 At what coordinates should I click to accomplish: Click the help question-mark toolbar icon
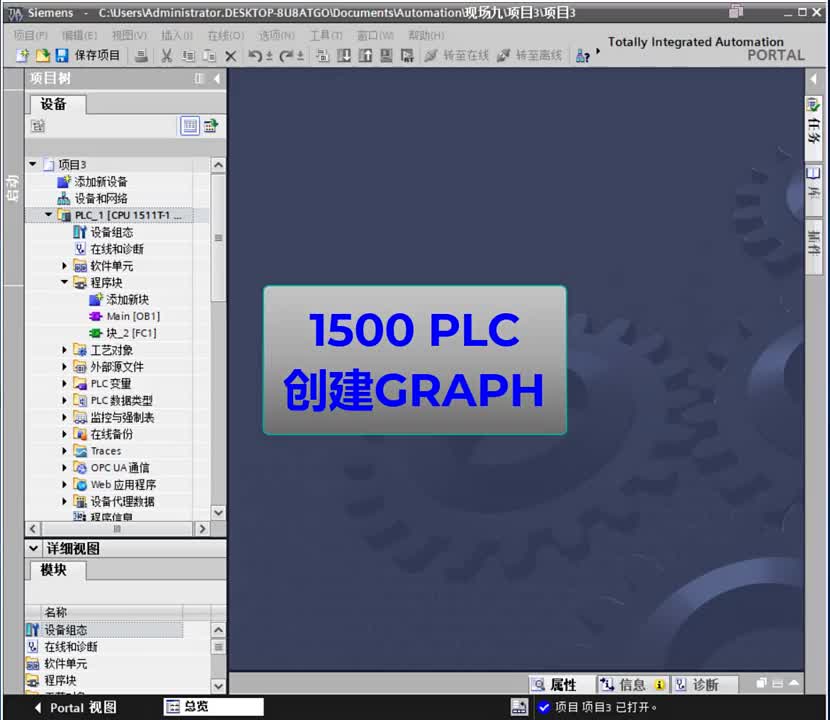tap(582, 55)
